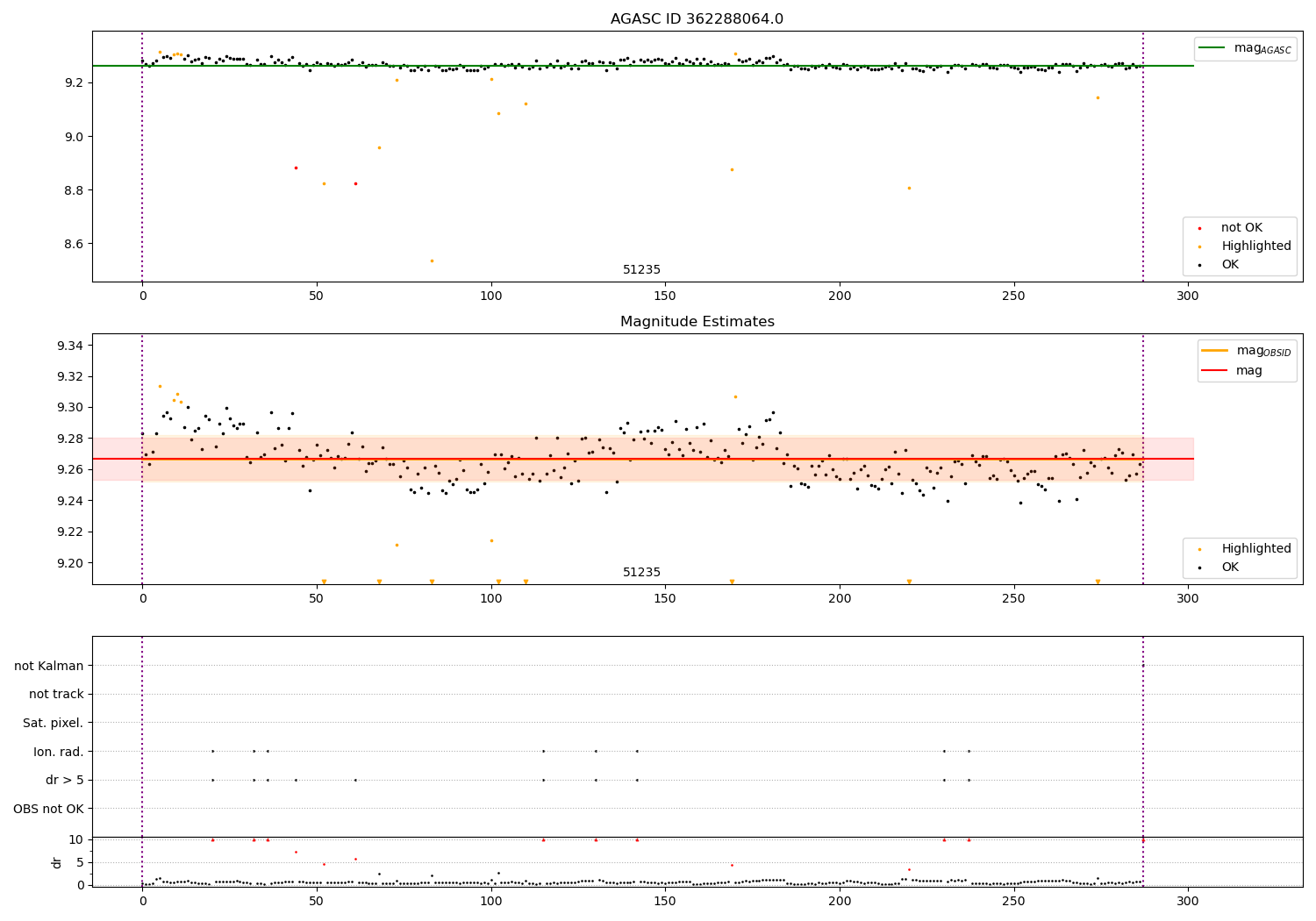Click the lowest orange outlier near 8.54 in top panel
Viewport: 1316px width, 921px height.
point(432,261)
